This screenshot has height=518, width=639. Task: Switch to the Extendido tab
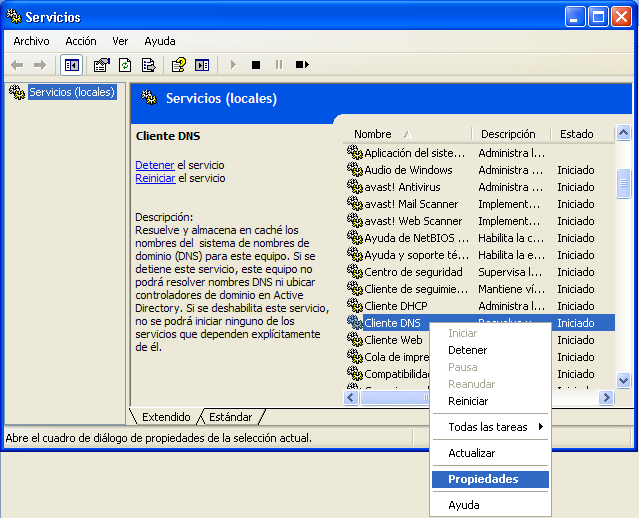pos(166,417)
